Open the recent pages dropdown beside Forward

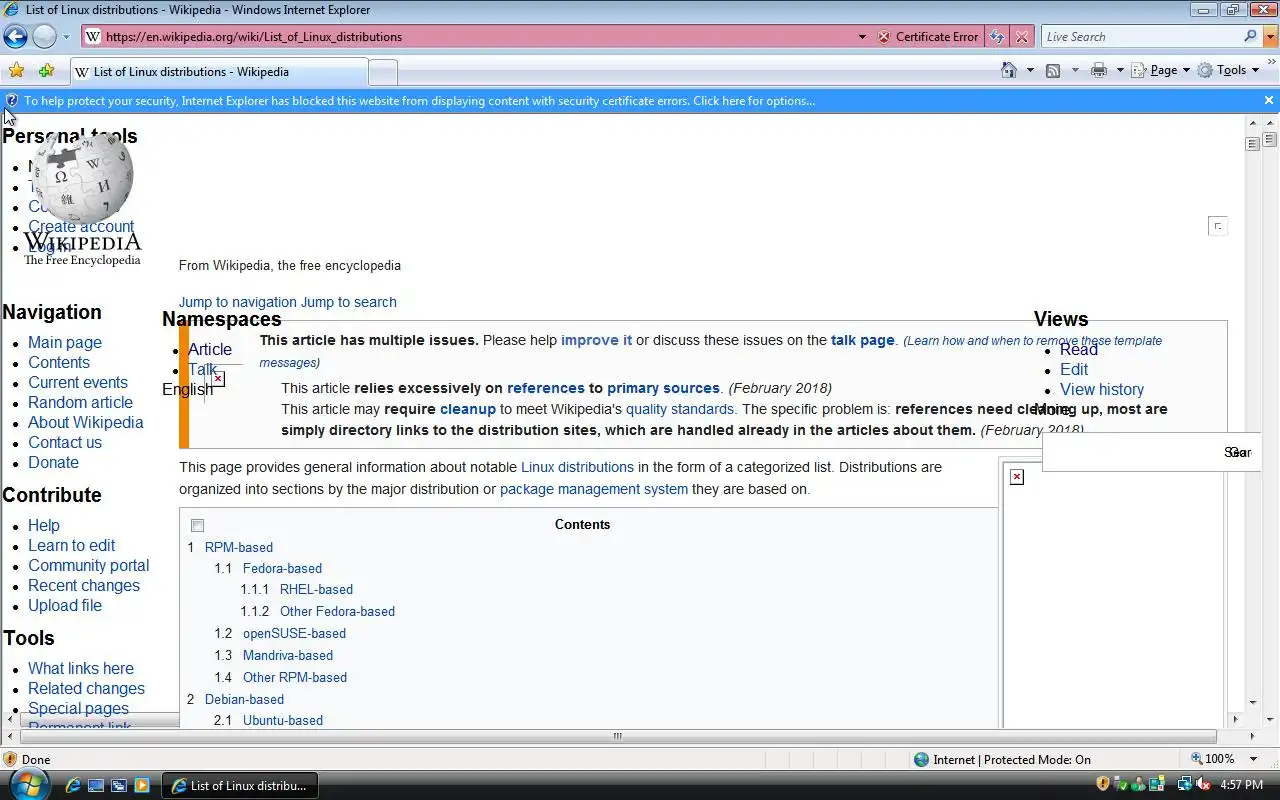point(67,37)
